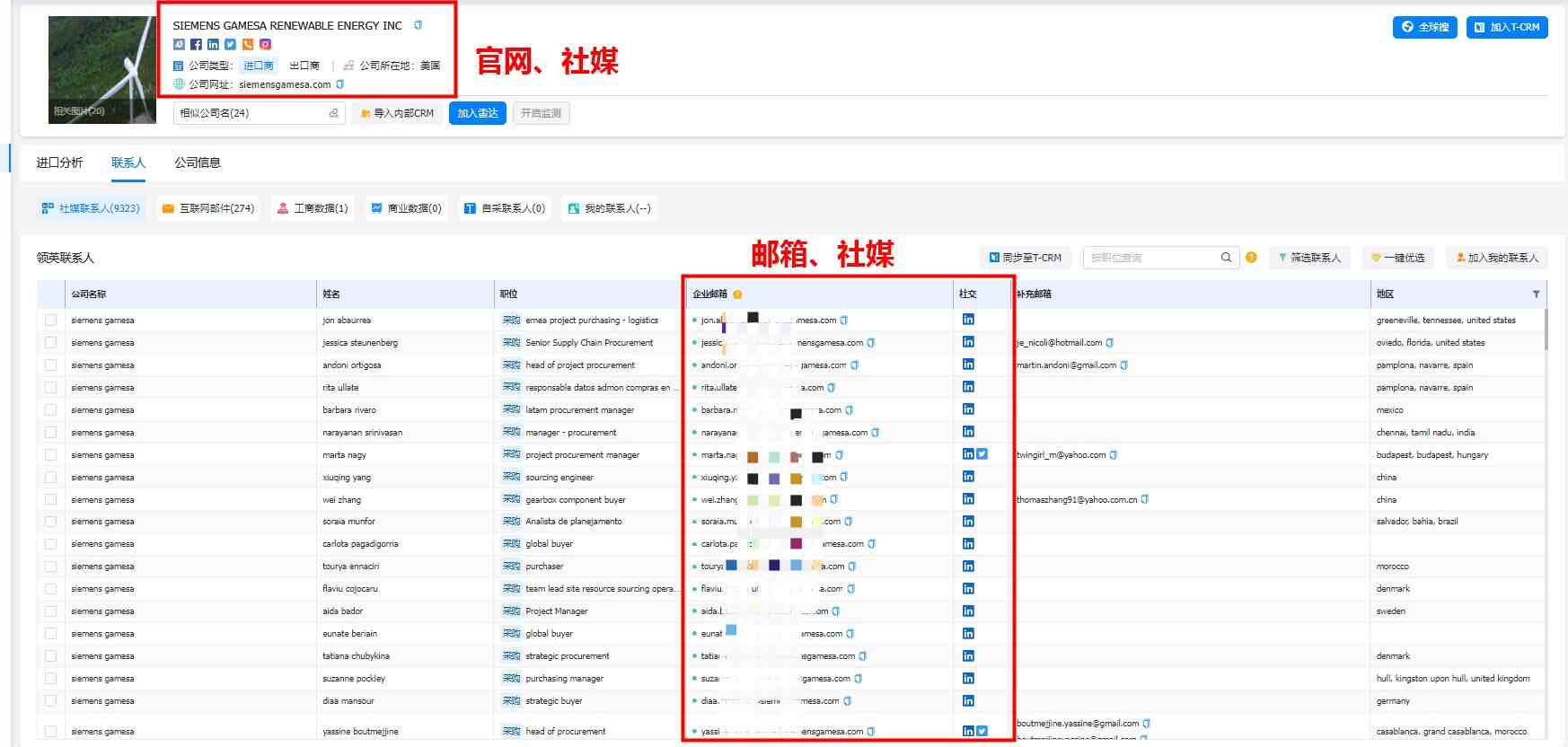
Task: Open LinkedIn icon for diaa mansour
Action: click(968, 700)
